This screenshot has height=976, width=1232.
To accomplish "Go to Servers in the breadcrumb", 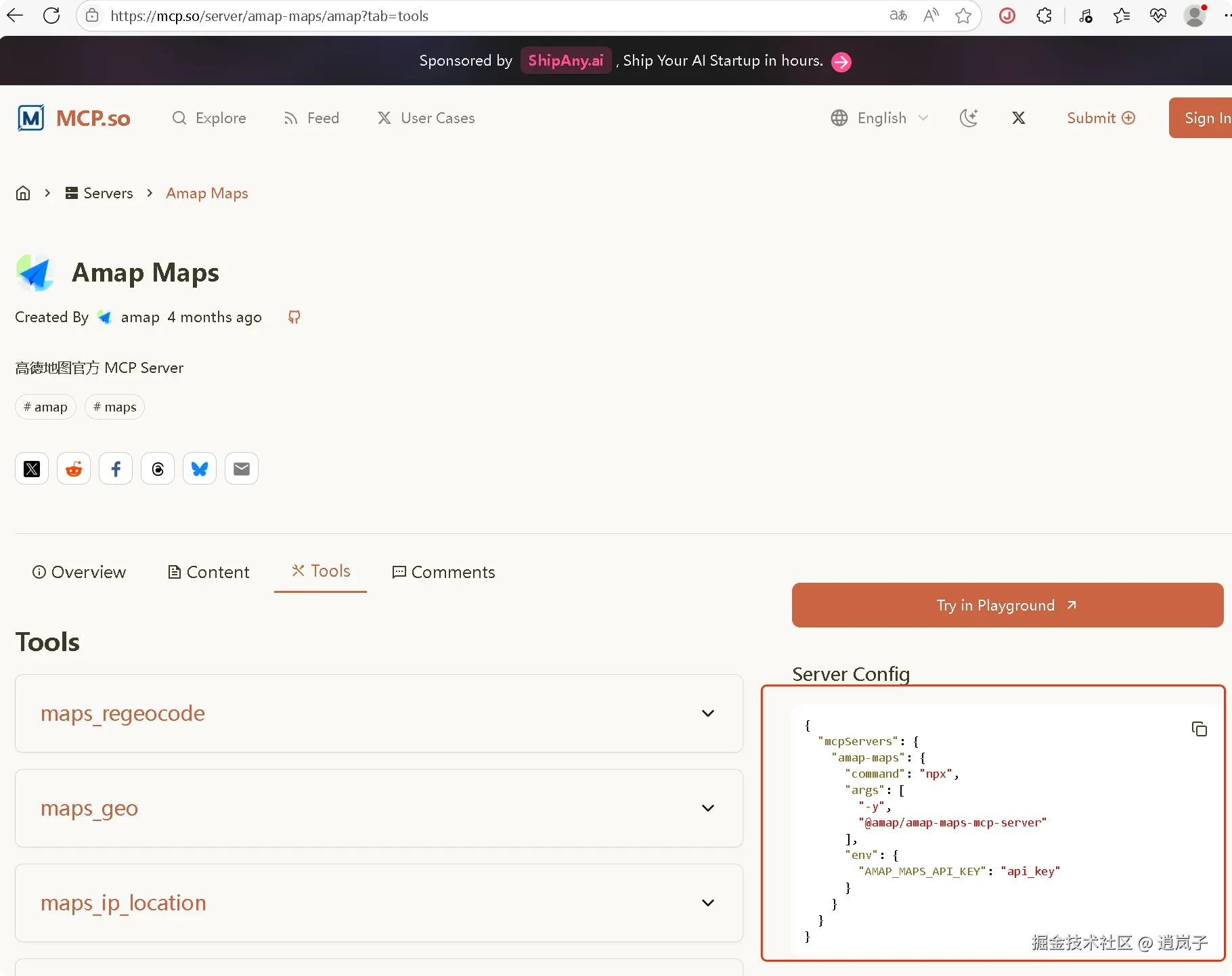I will point(100,194).
